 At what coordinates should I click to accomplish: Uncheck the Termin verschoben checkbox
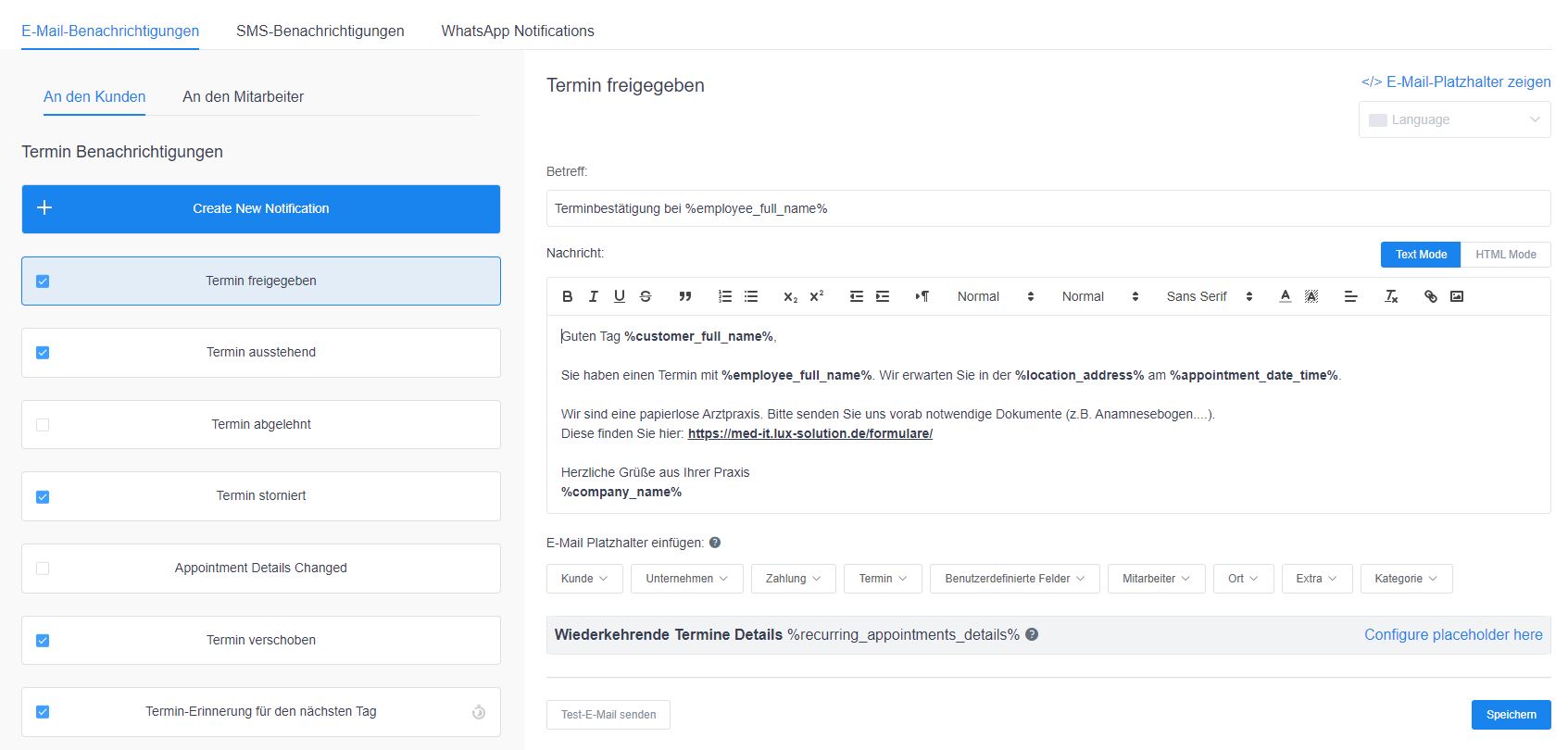pyautogui.click(x=43, y=641)
